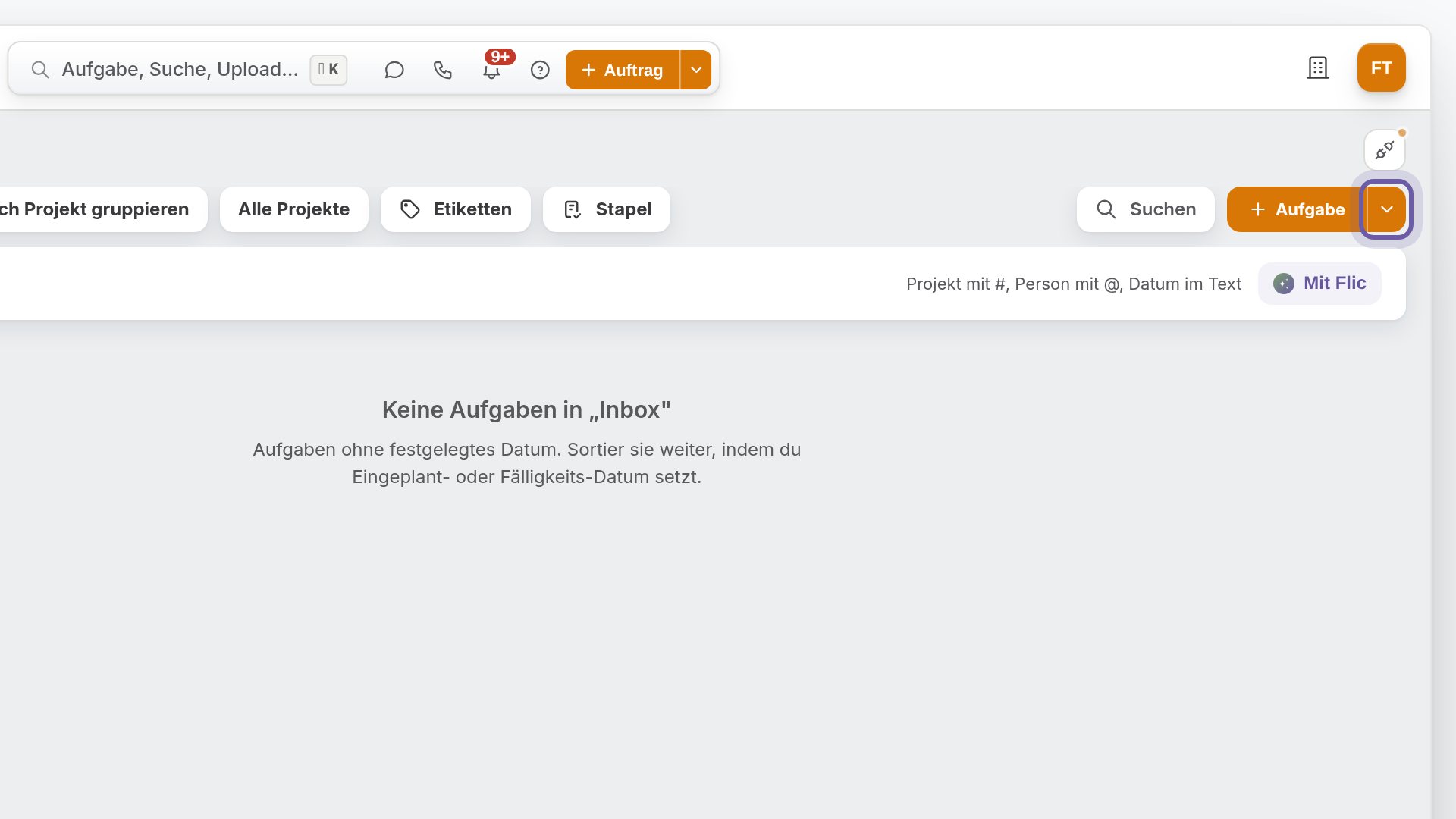
Task: Toggle Projekt gruppieren grouping
Action: point(102,209)
